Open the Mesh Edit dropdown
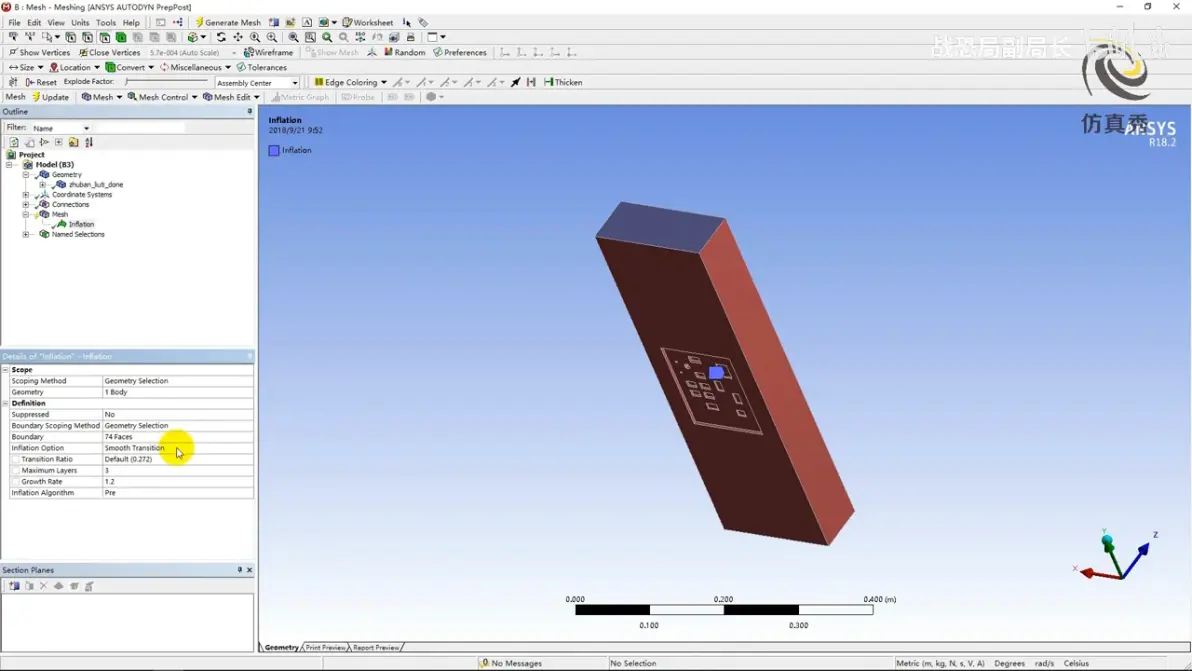Screen dimensions: 1192x671 [231, 97]
